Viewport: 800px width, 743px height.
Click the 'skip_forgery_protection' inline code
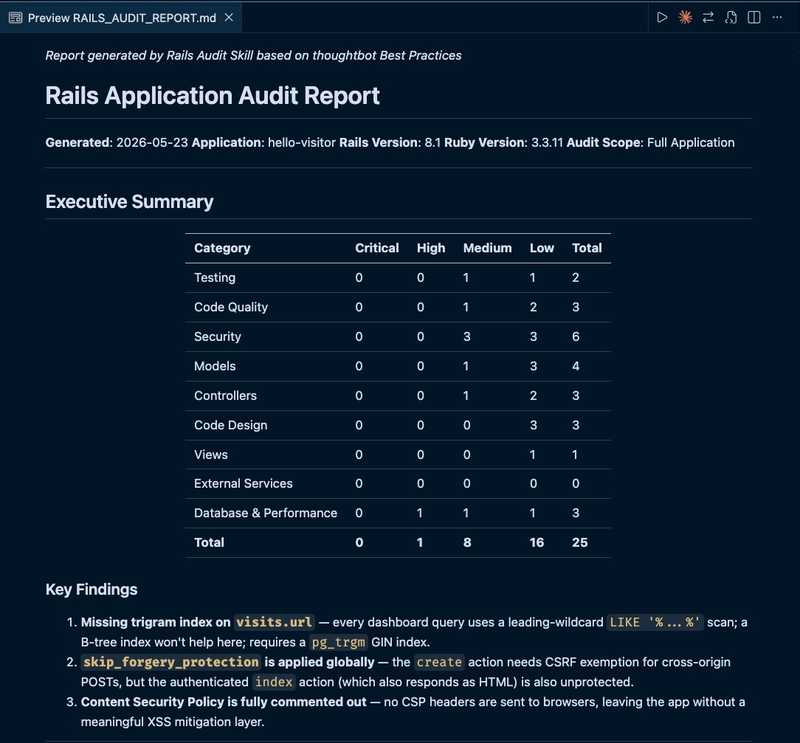pos(170,662)
